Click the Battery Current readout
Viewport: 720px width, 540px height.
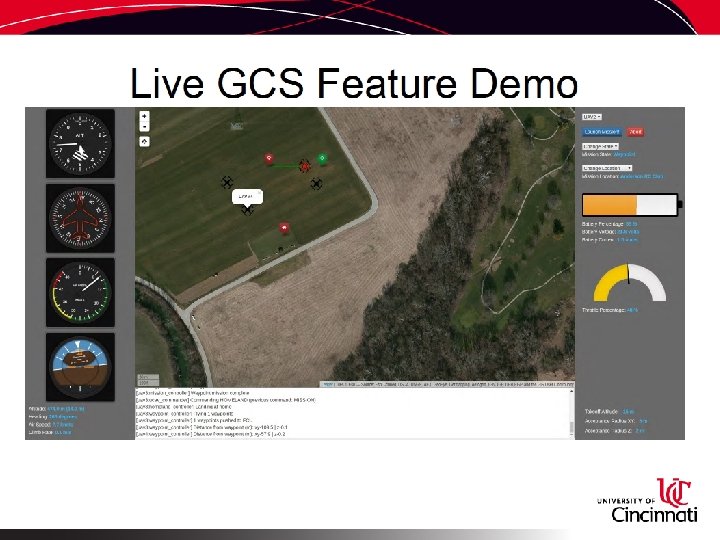[609, 240]
